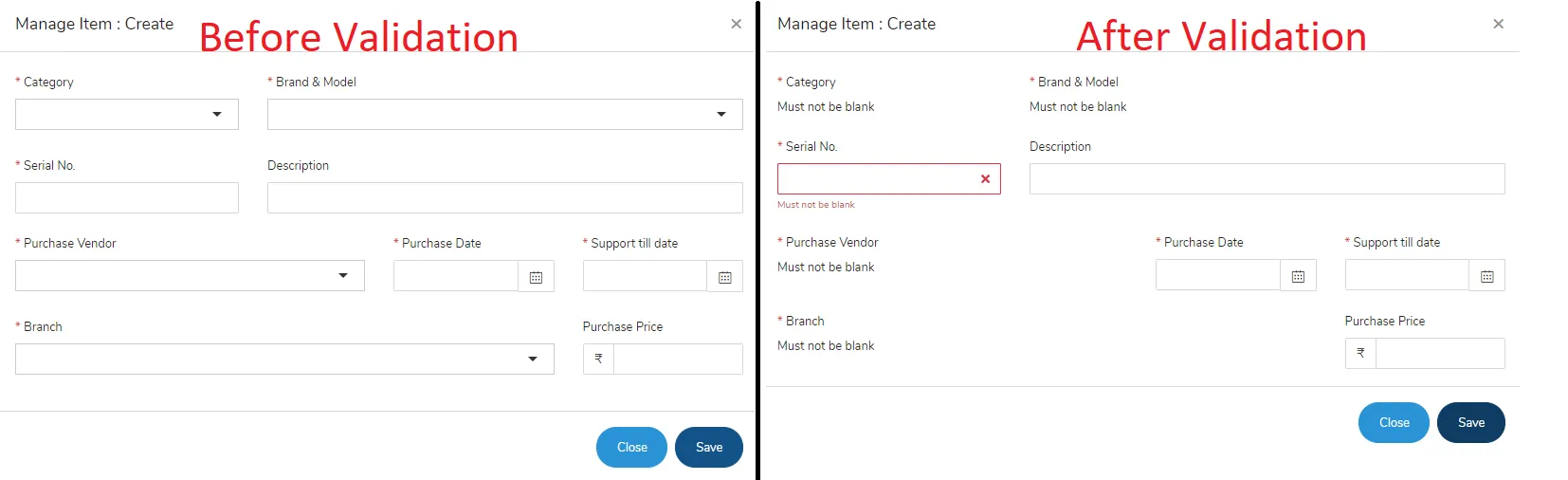Expand the Brand & Model dropdown
Image resolution: width=1568 pixels, height=480 pixels.
(721, 115)
